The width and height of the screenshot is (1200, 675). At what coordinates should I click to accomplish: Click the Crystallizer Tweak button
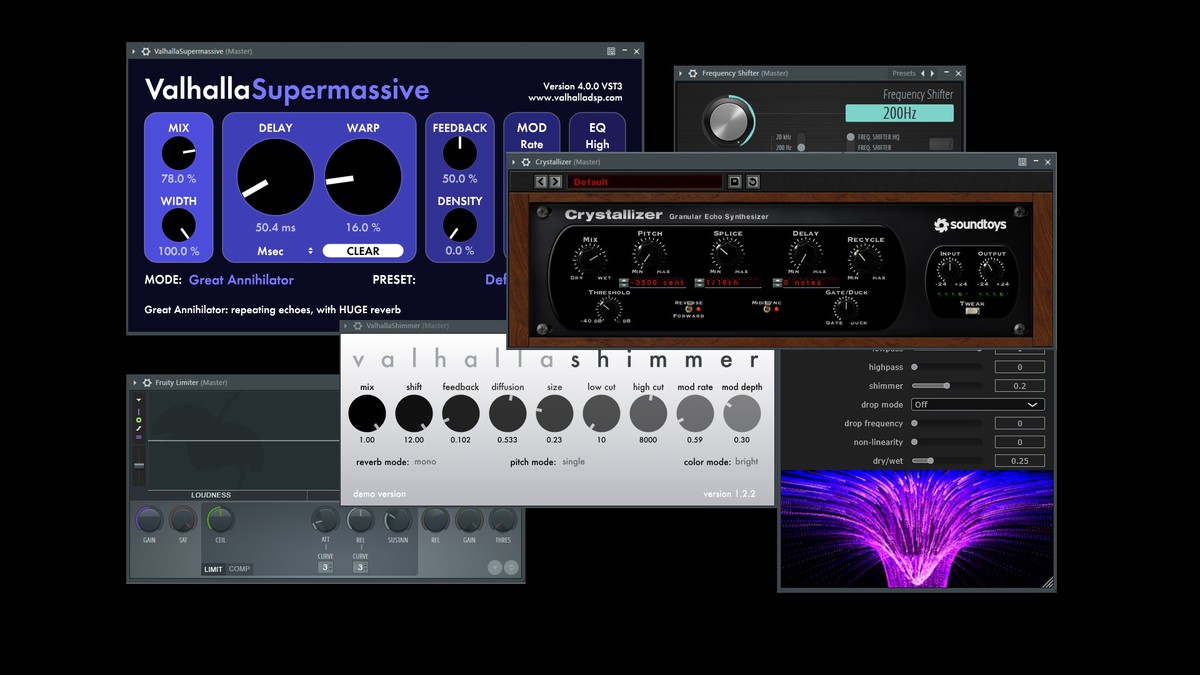pos(971,310)
